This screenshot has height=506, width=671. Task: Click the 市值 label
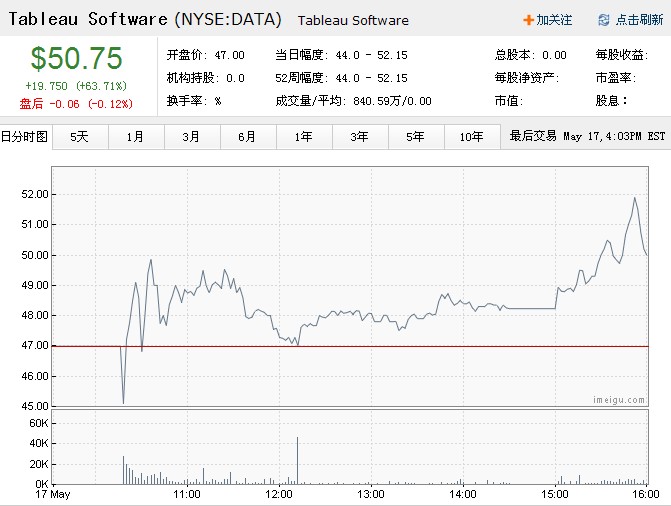(509, 101)
